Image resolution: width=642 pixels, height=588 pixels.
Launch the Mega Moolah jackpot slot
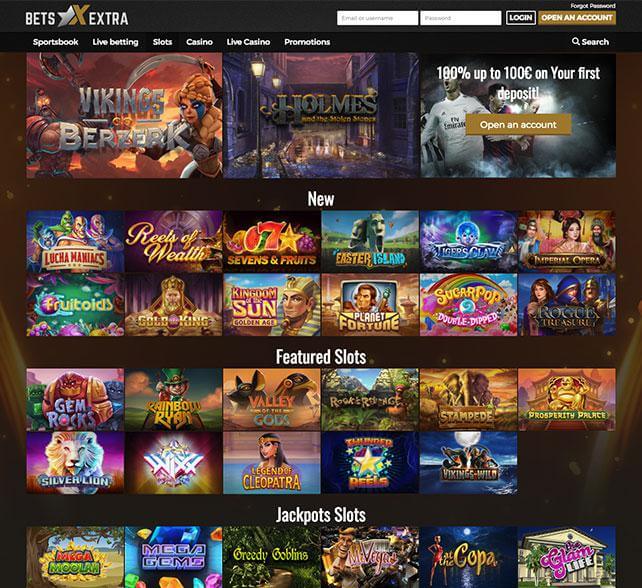(x=75, y=557)
